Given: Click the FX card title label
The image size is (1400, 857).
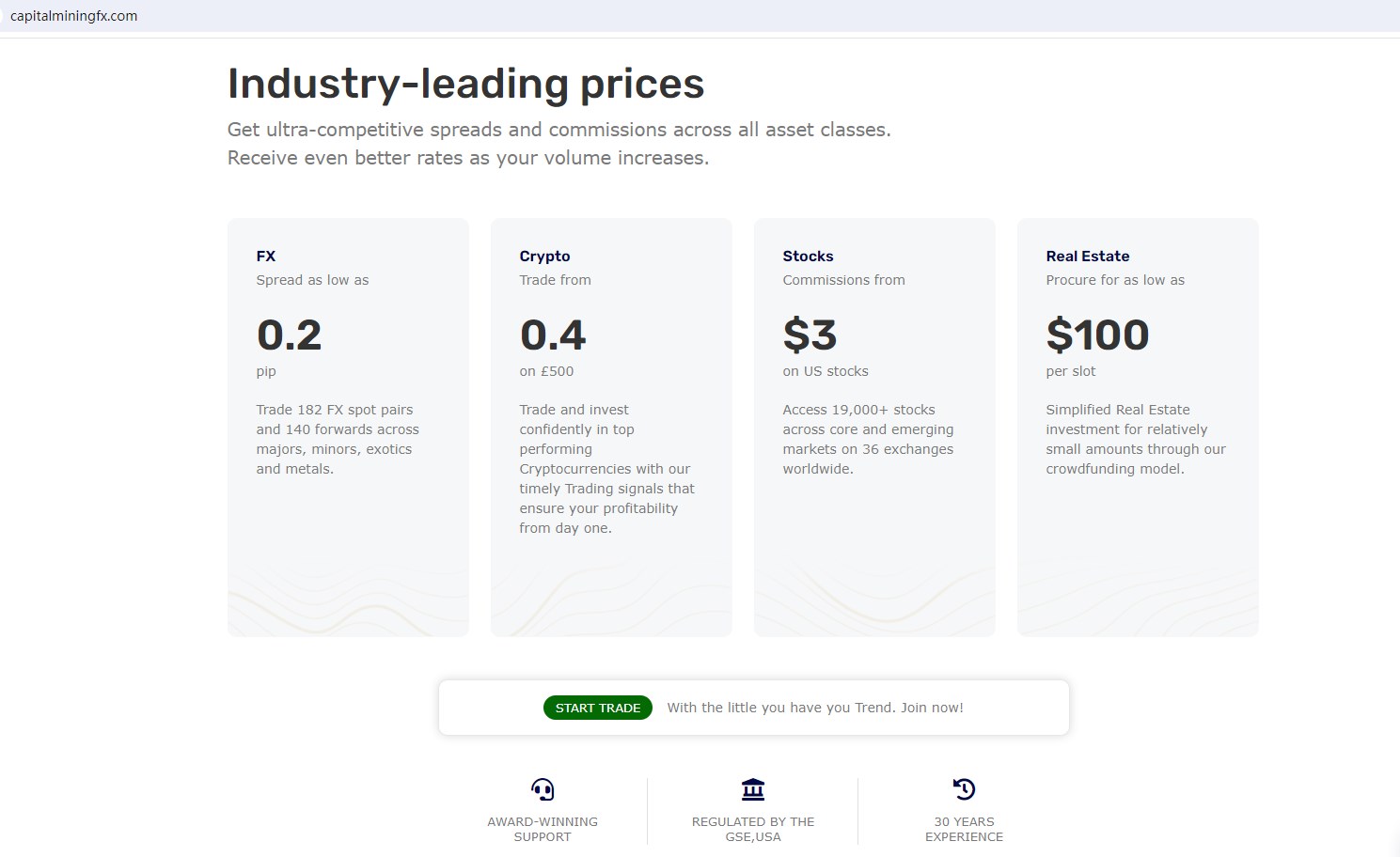Looking at the screenshot, I should pos(266,256).
